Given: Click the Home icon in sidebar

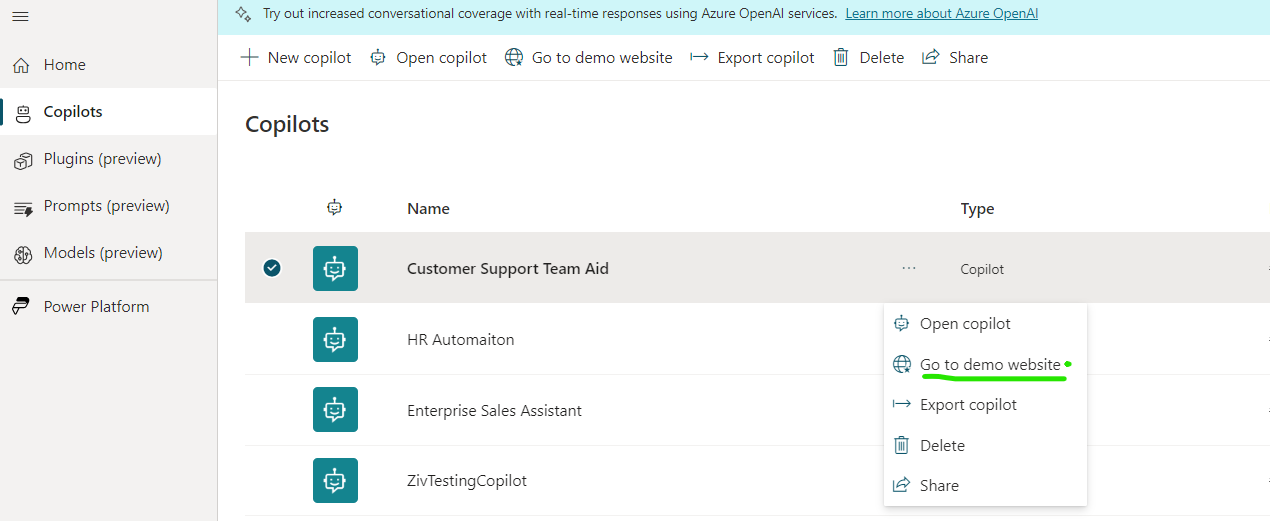Looking at the screenshot, I should (x=22, y=65).
